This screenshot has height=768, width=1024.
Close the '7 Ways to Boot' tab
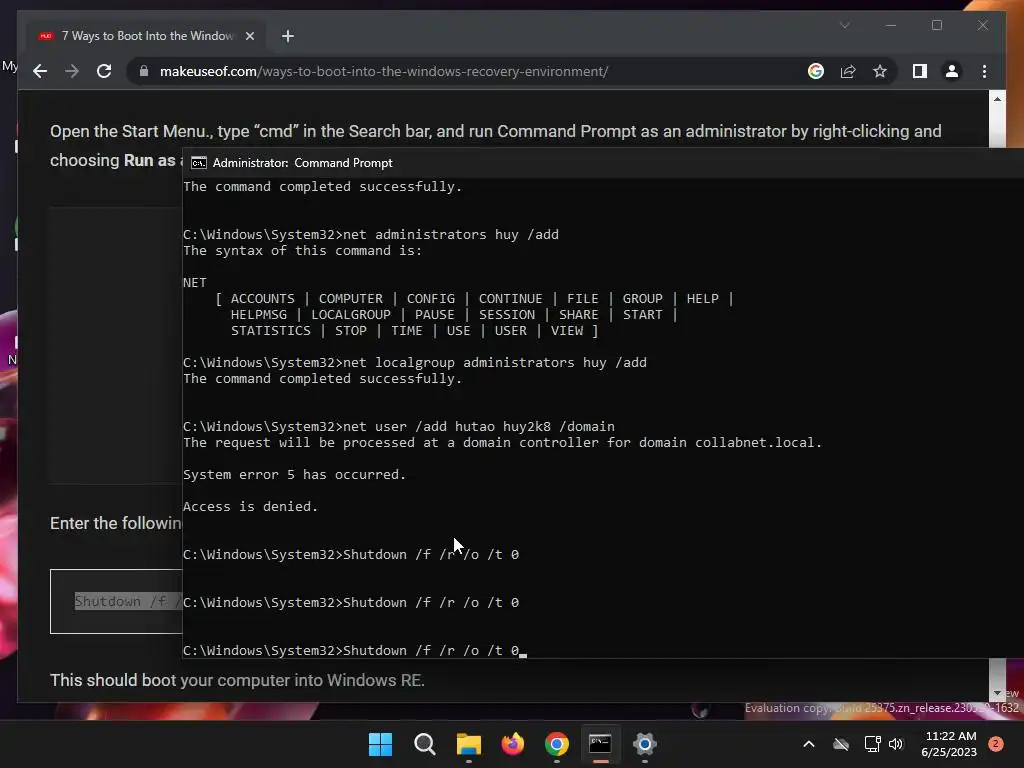point(249,36)
